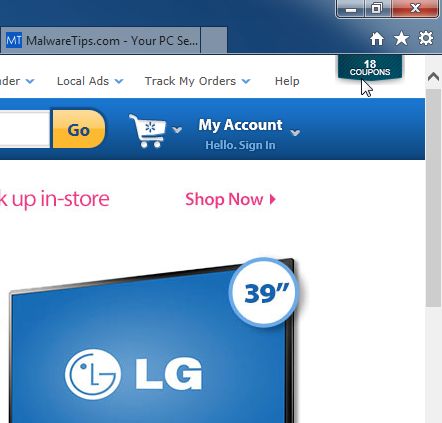Select the MalwareTips.com browser tab
442x423 pixels.
[100, 41]
